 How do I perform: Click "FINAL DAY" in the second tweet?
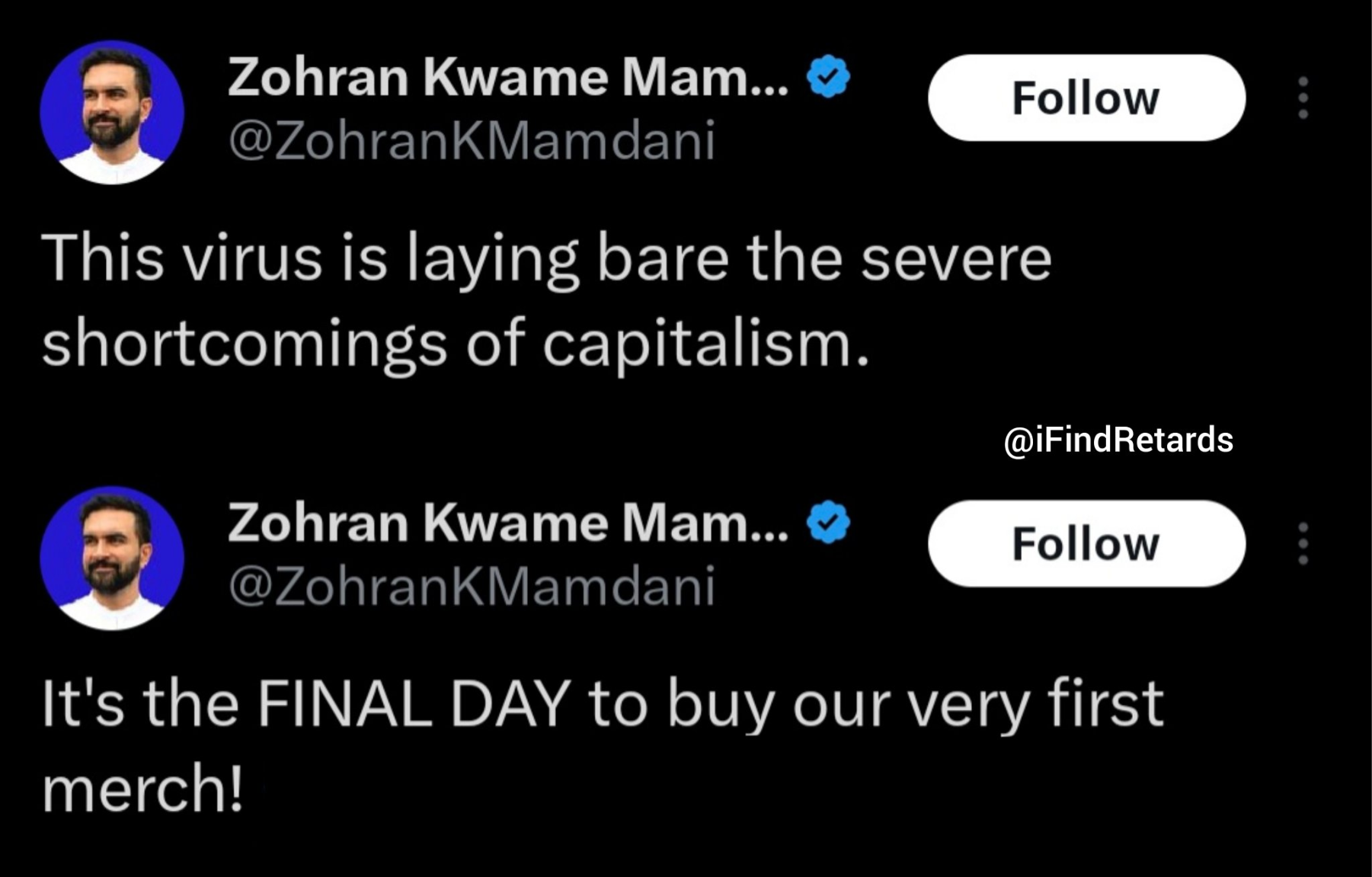(x=414, y=703)
